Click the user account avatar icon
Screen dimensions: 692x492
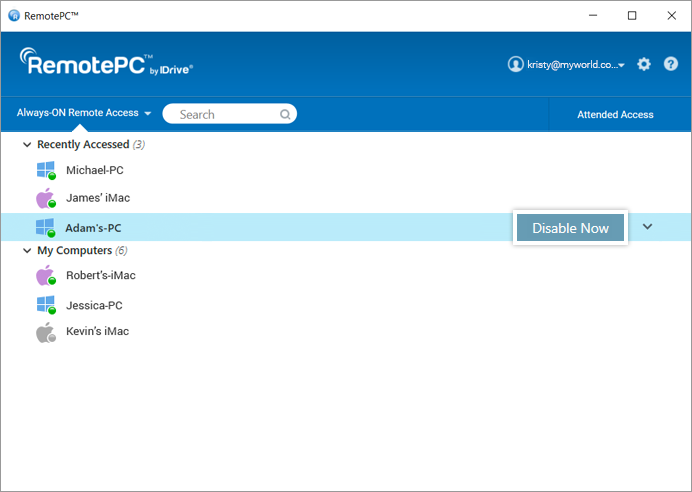(515, 64)
